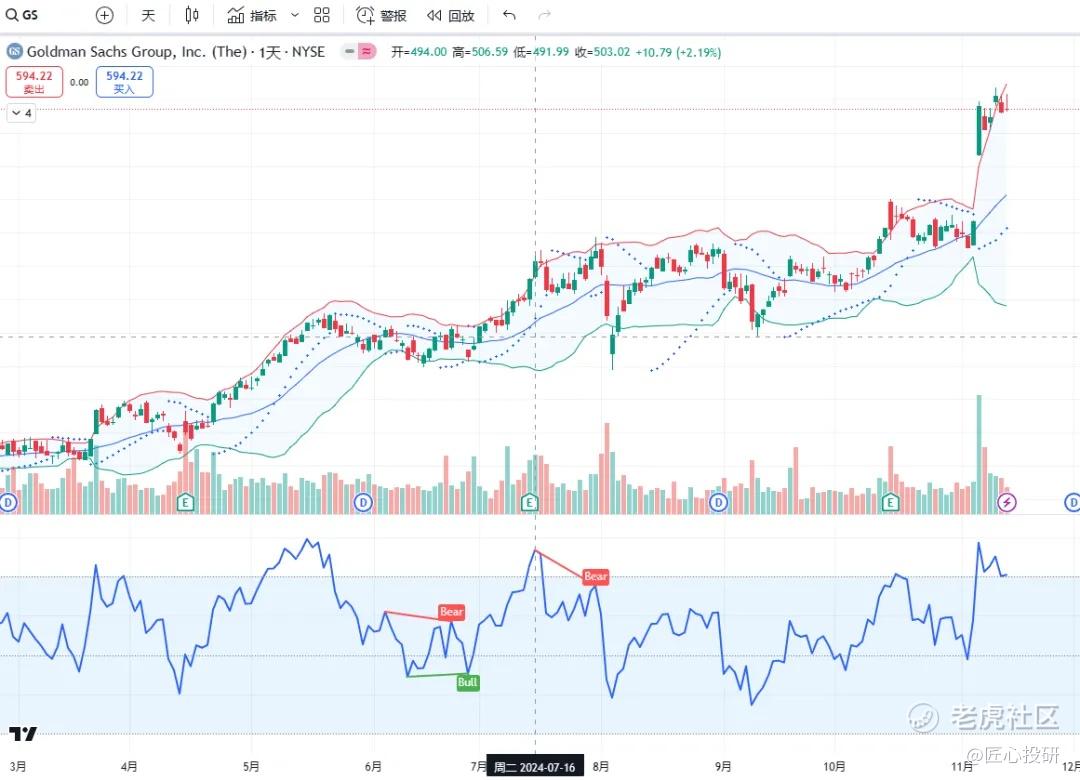
Task: Click the +10.79 (+2.19%) change value
Action: click(678, 52)
